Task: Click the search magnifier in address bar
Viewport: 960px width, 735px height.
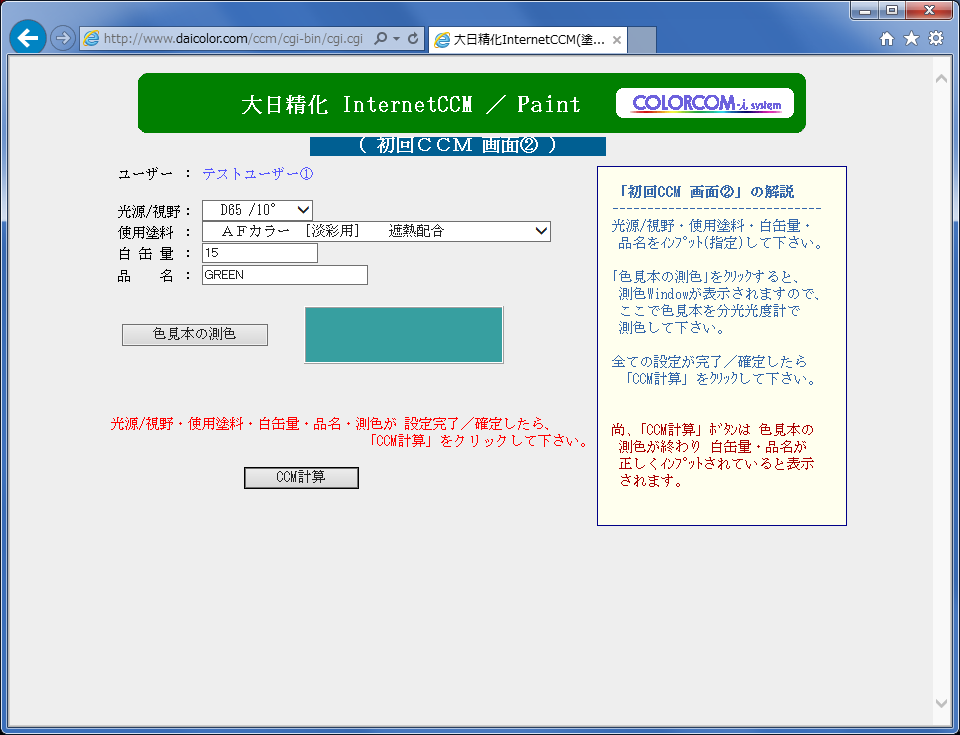Action: (381, 39)
